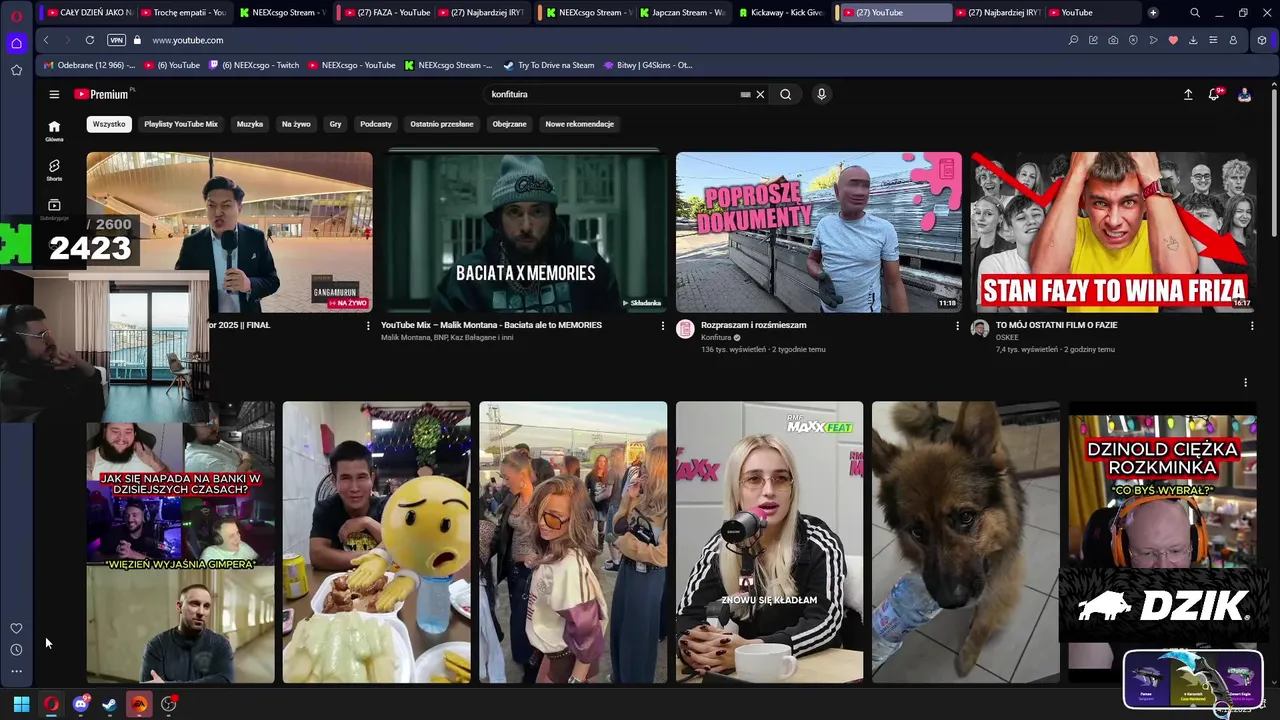The width and height of the screenshot is (1280, 720).
Task: Search tabs with magnifier in tab bar
Action: coord(1195,13)
